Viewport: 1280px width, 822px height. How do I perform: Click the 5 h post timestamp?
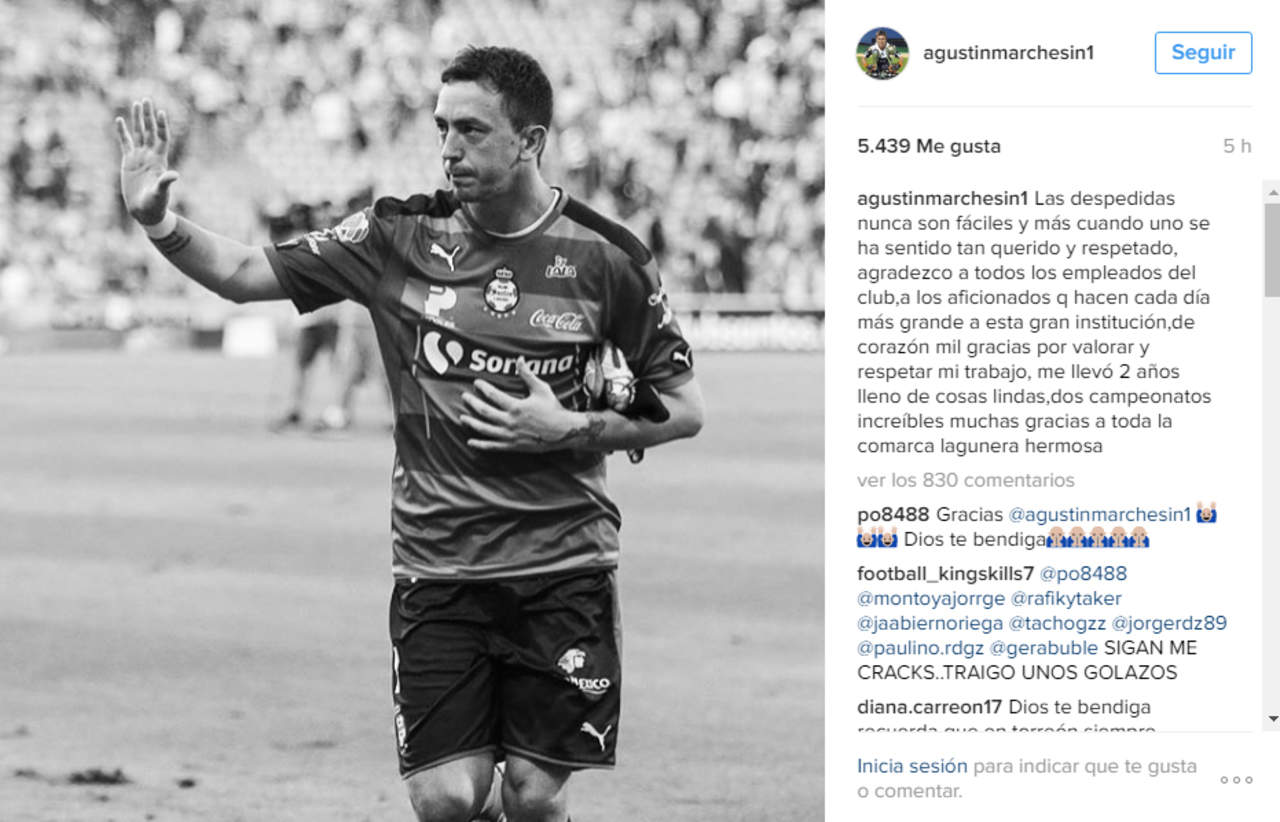(1237, 146)
